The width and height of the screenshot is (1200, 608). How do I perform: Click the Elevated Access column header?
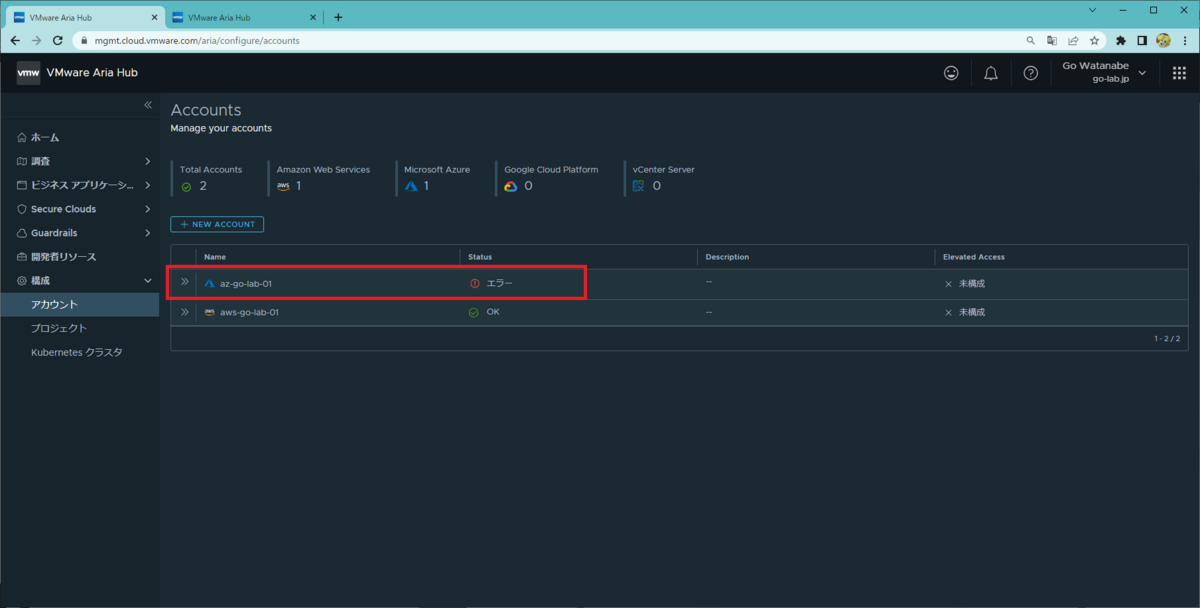coord(974,257)
